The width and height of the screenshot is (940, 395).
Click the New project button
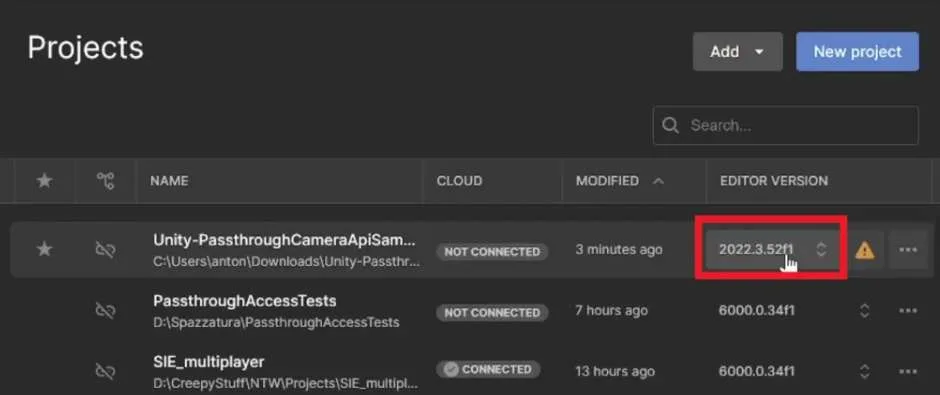[857, 52]
